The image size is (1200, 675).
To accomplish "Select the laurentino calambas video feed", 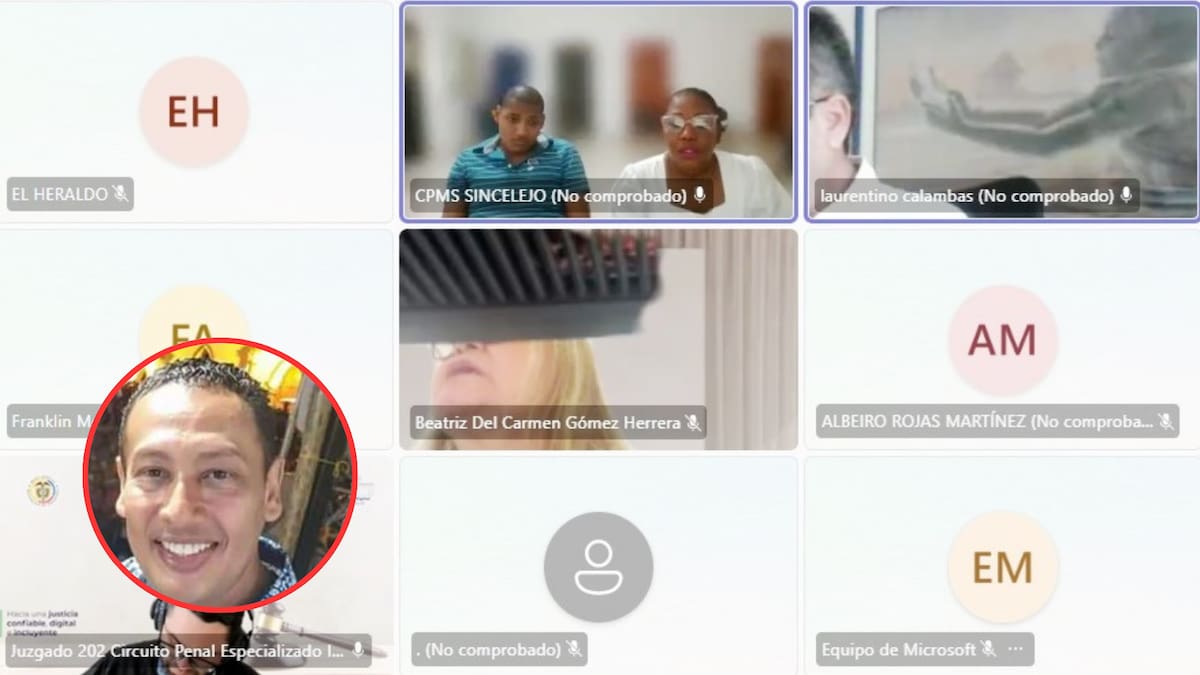I will pos(1002,100).
